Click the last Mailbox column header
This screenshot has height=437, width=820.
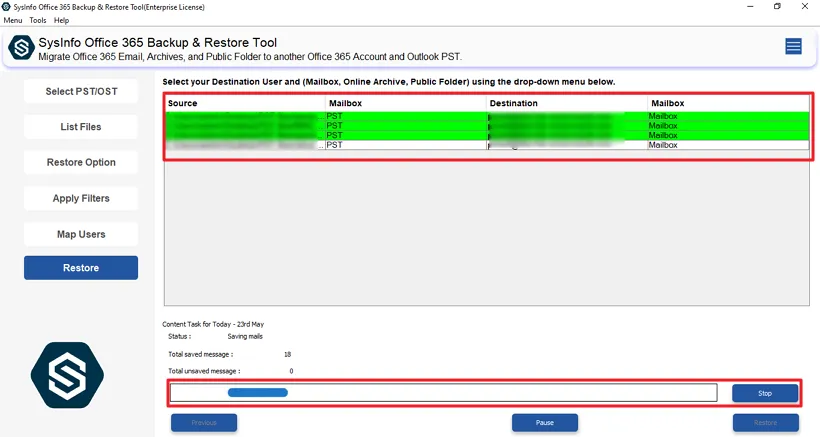tap(728, 103)
